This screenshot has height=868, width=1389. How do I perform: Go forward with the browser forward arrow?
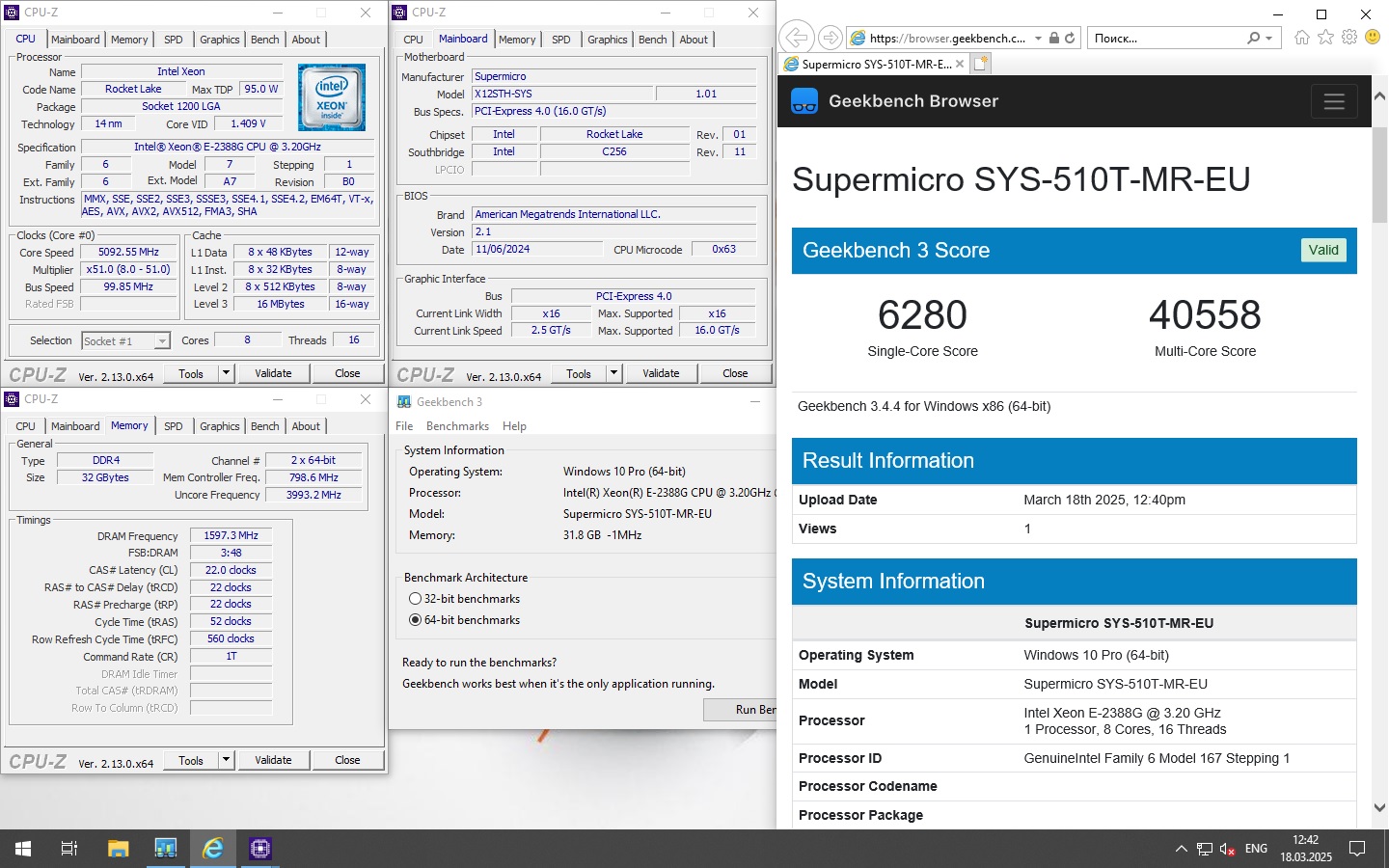(830, 38)
